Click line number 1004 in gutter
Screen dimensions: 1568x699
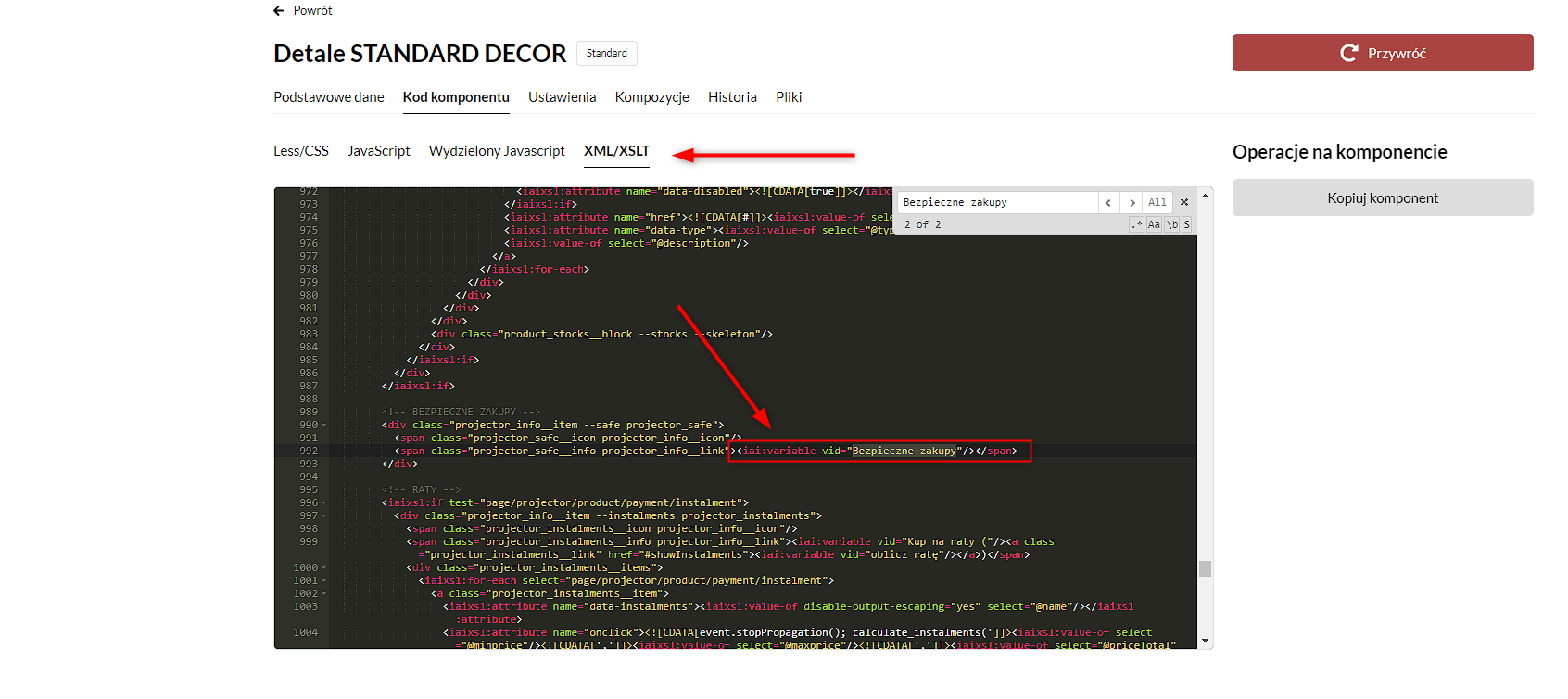306,633
